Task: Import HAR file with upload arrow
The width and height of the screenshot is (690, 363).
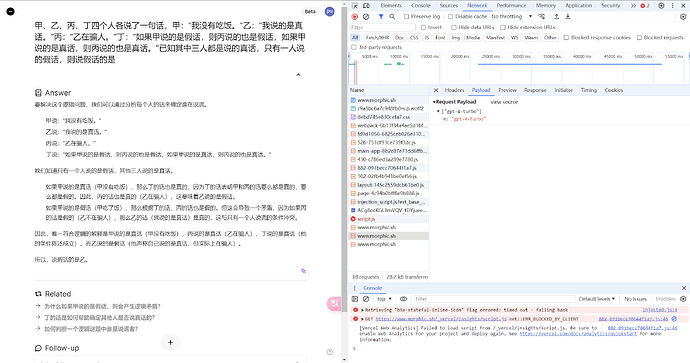Action: 556,17
